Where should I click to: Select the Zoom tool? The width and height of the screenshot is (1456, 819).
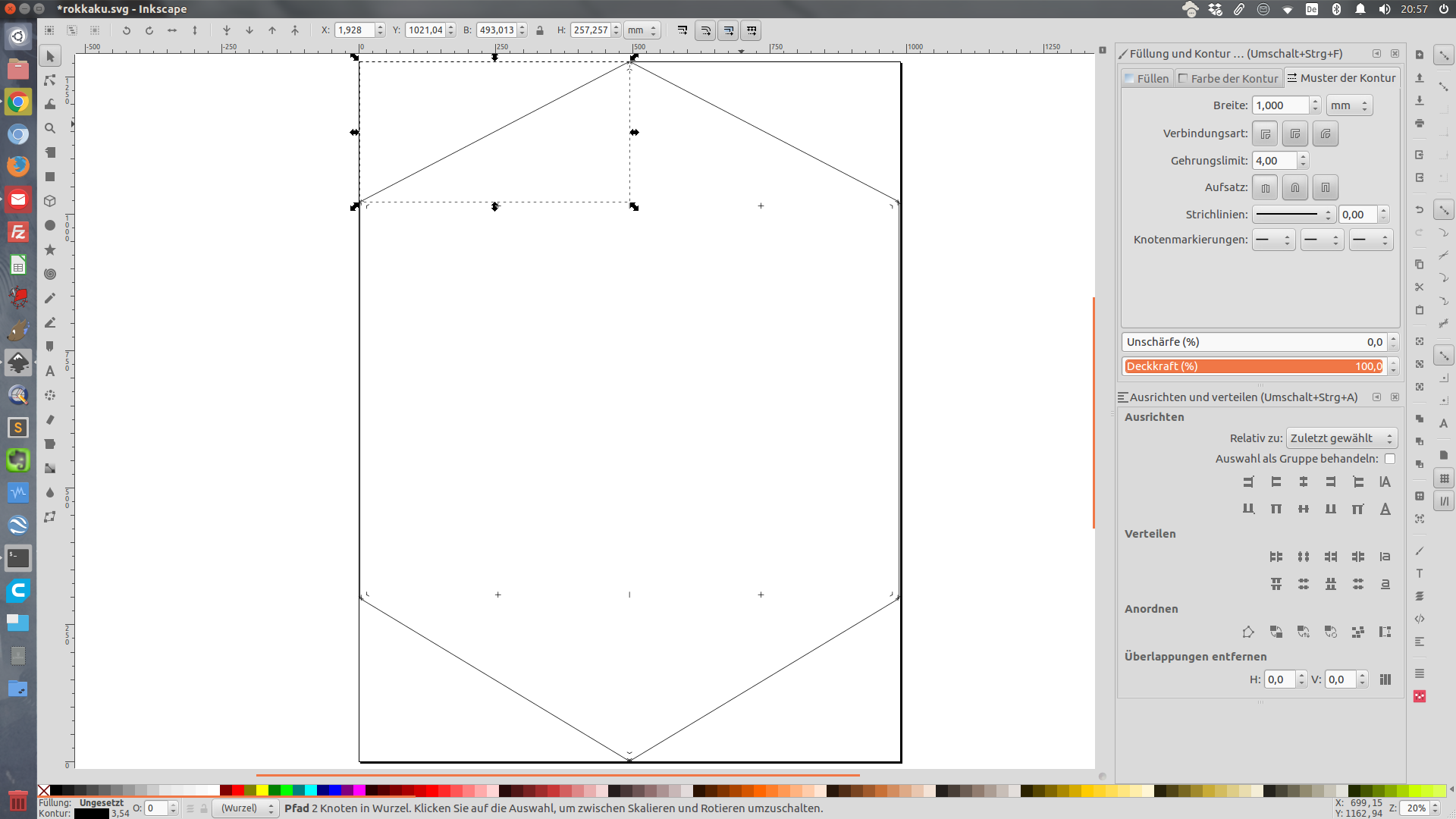point(50,128)
